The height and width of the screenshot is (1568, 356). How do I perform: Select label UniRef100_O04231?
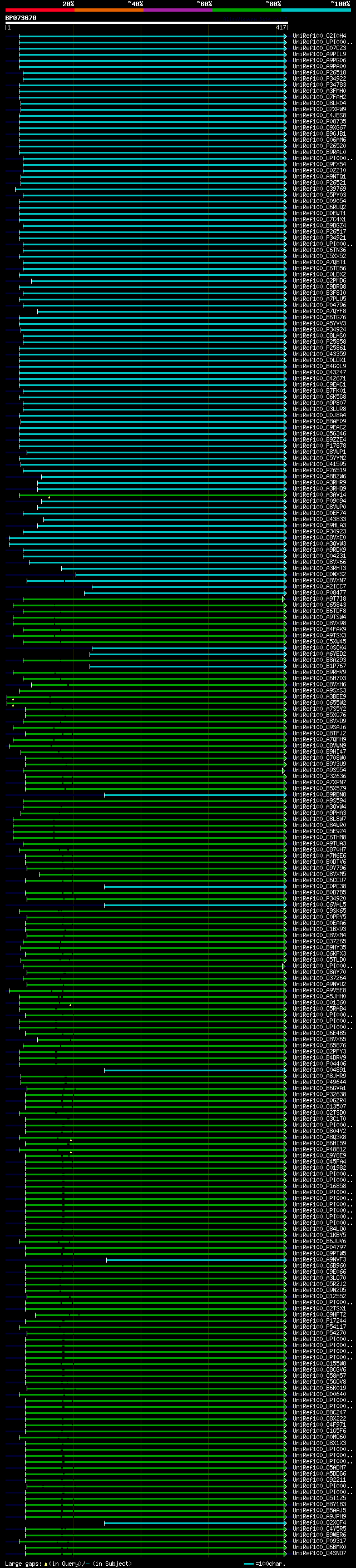pos(319,556)
